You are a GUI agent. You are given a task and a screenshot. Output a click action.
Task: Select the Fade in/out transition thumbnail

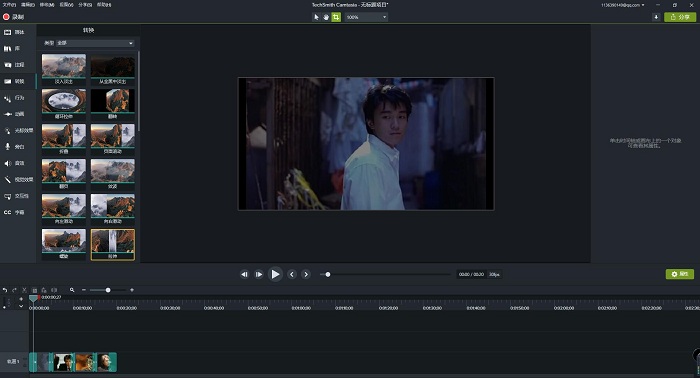(64, 69)
